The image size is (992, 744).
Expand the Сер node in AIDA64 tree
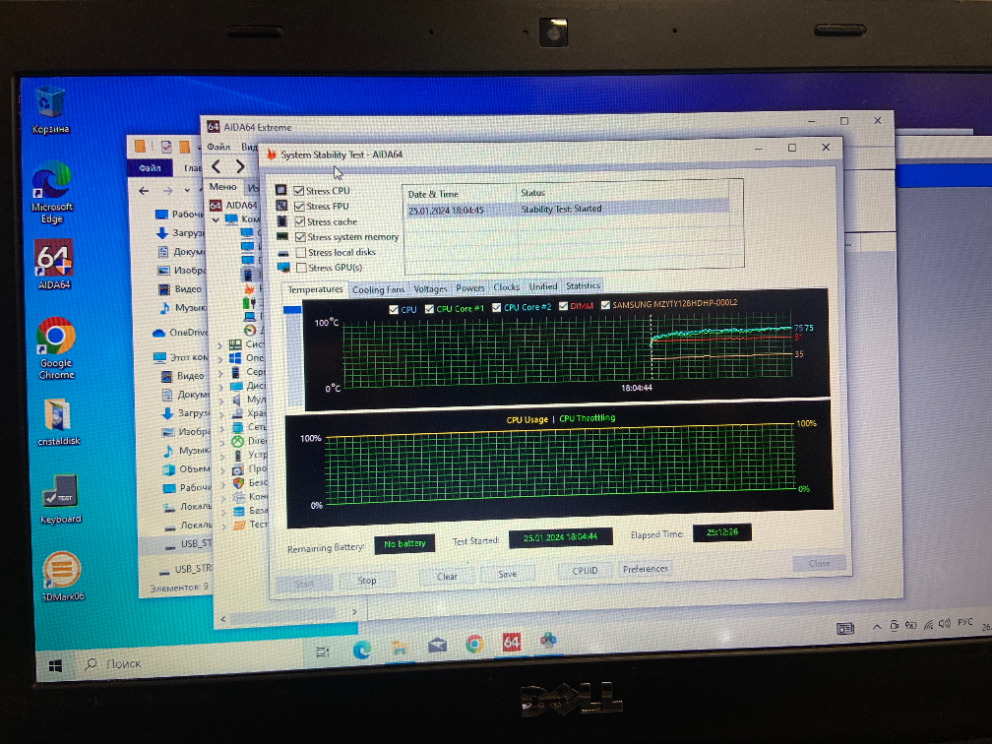(221, 373)
